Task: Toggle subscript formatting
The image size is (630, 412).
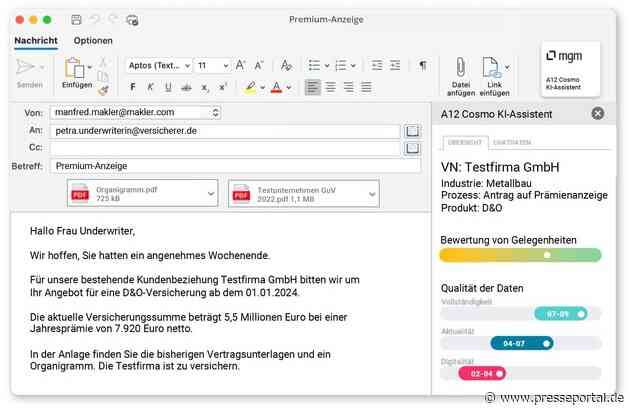Action: point(205,88)
